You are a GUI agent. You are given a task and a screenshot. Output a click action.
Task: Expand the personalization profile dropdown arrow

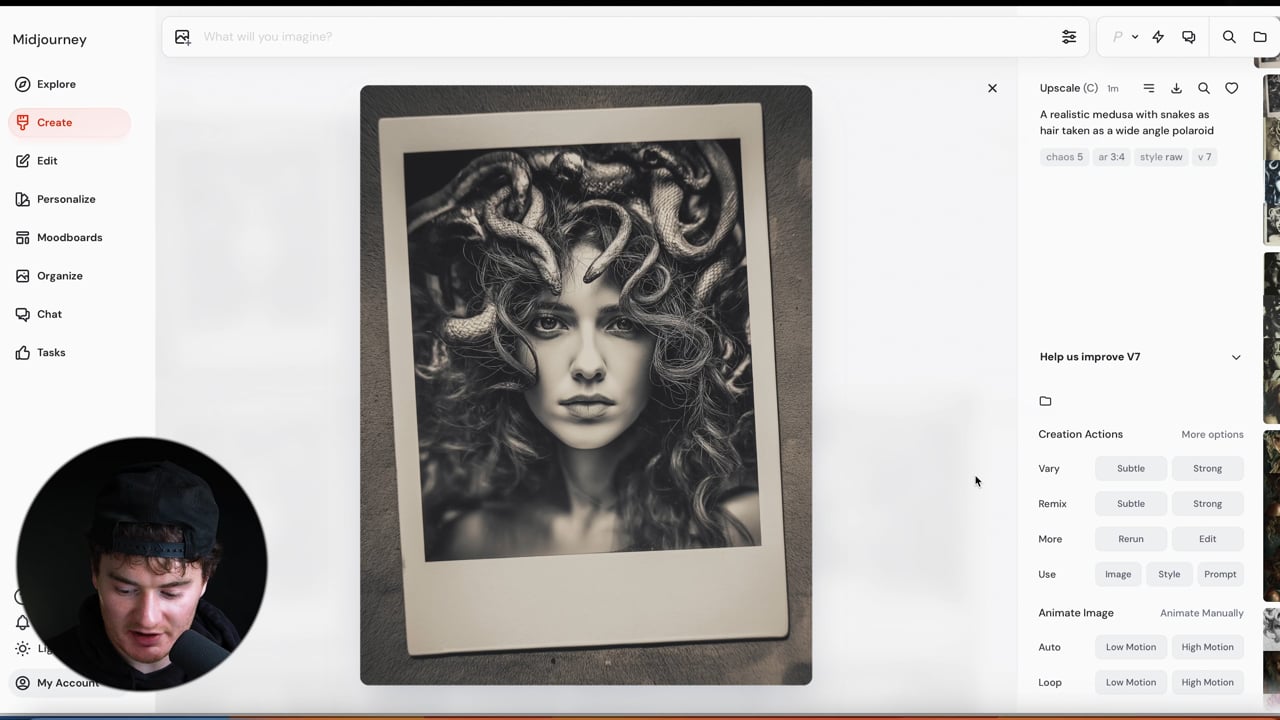1135,37
